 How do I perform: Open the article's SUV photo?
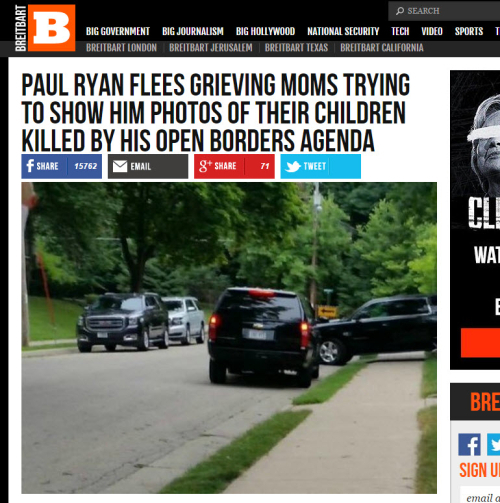coord(229,338)
